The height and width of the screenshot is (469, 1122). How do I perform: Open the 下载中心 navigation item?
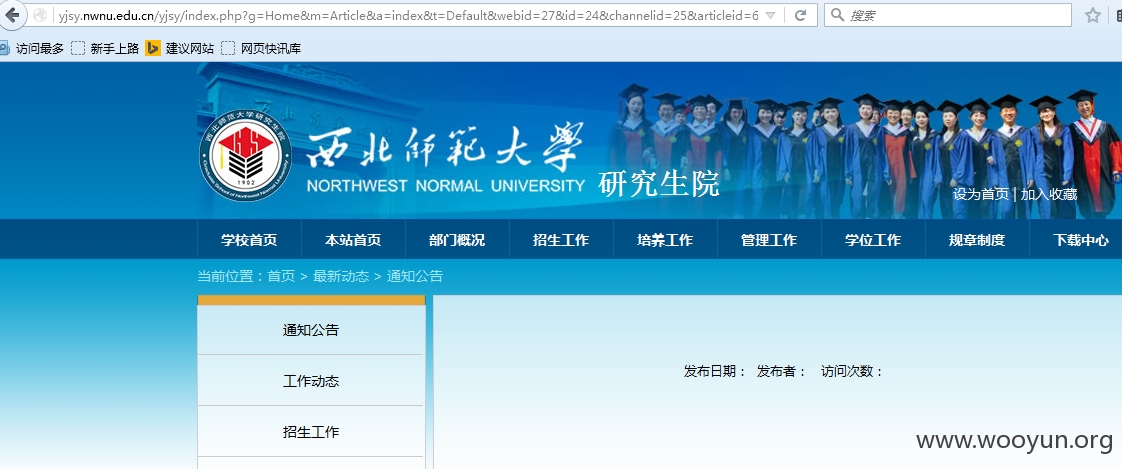click(x=1080, y=240)
